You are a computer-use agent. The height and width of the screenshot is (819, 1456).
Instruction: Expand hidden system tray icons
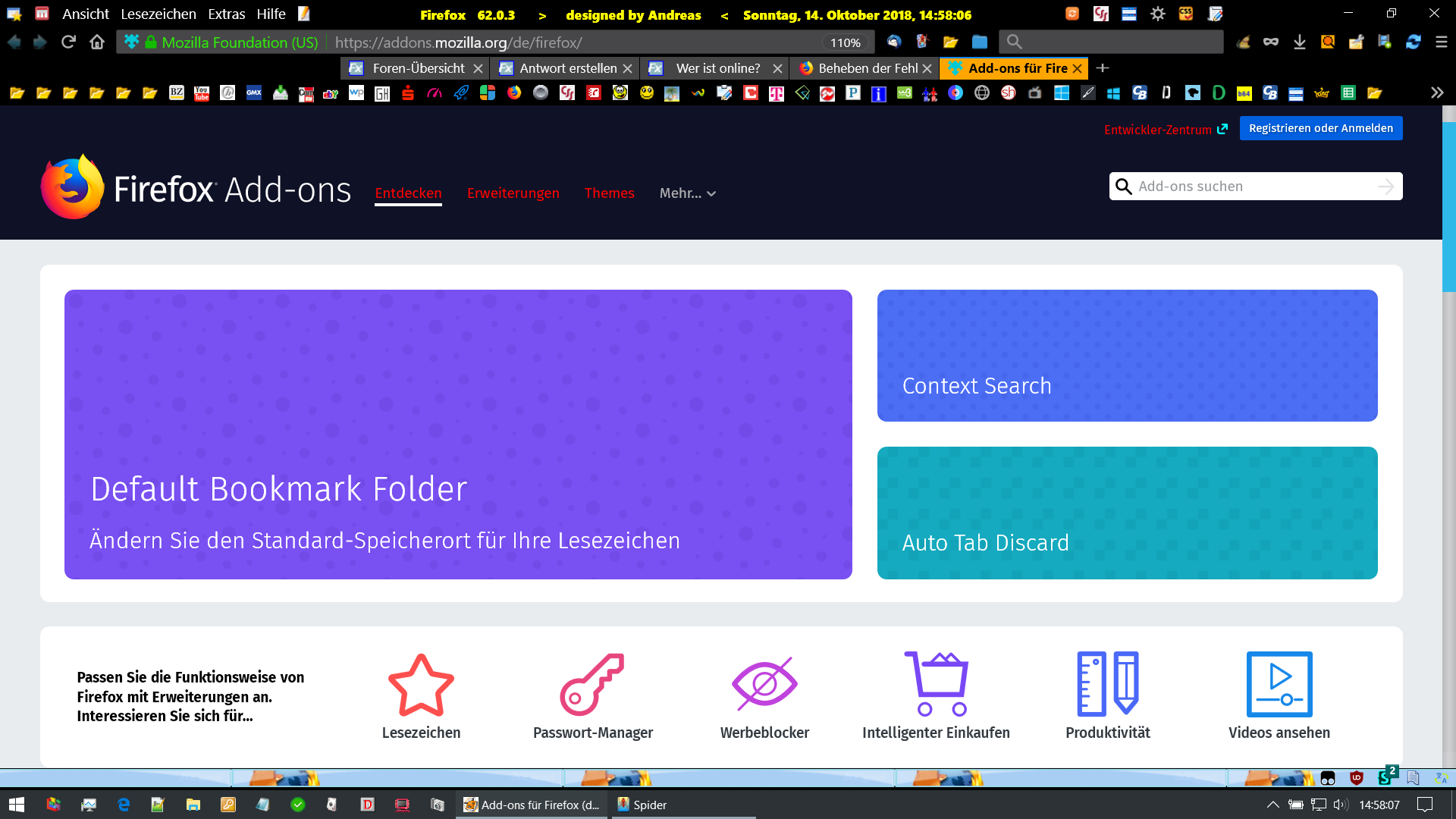point(1272,805)
